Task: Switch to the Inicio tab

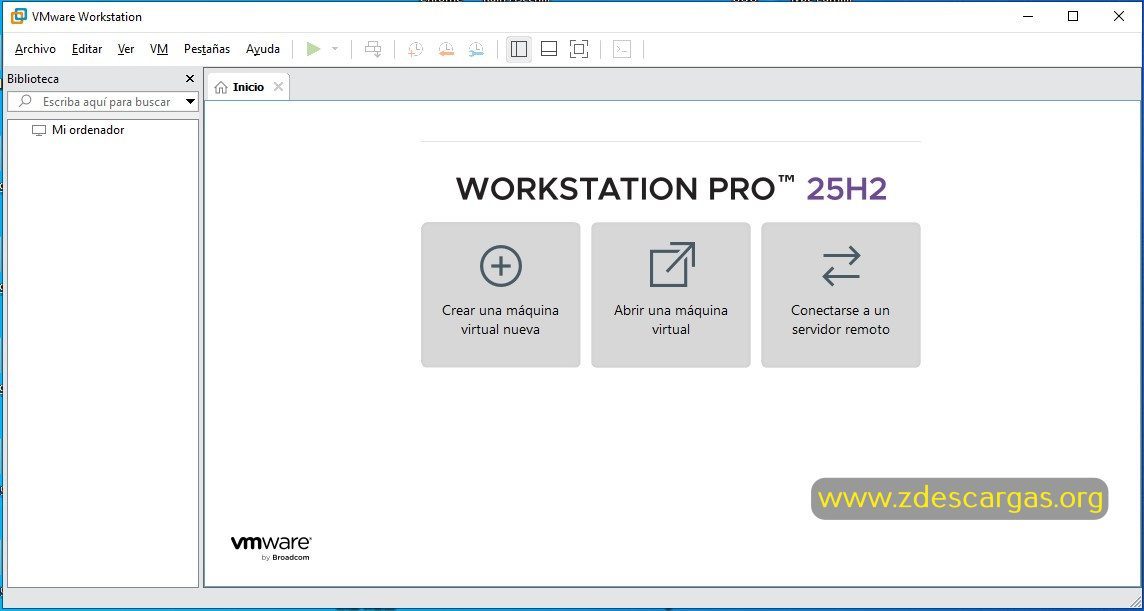Action: pos(248,87)
